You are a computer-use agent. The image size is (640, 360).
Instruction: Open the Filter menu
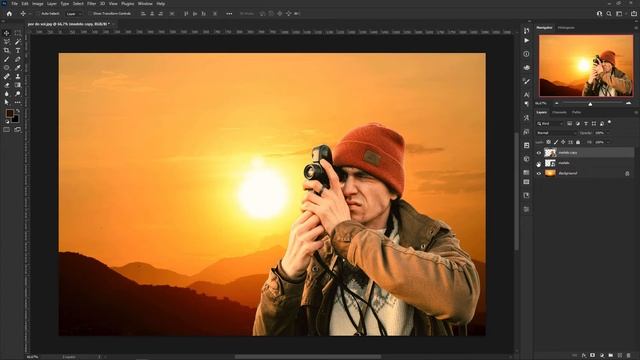click(x=91, y=4)
